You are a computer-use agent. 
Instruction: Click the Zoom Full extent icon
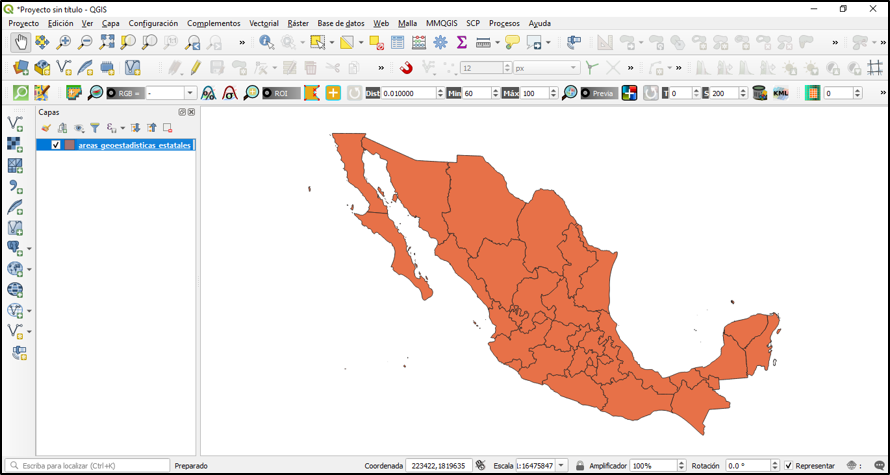pyautogui.click(x=107, y=42)
